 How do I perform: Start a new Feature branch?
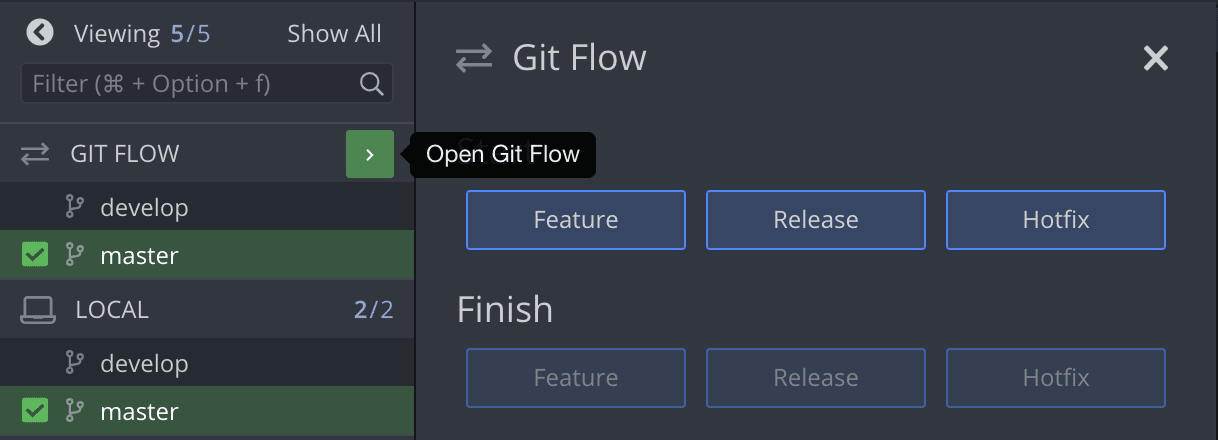point(576,220)
